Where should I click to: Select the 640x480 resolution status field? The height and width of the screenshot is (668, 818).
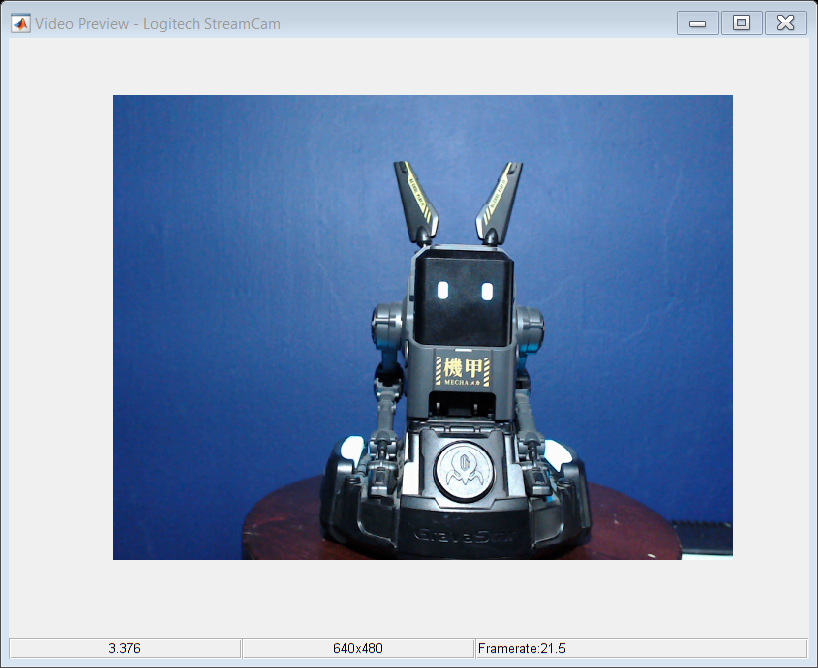point(358,648)
